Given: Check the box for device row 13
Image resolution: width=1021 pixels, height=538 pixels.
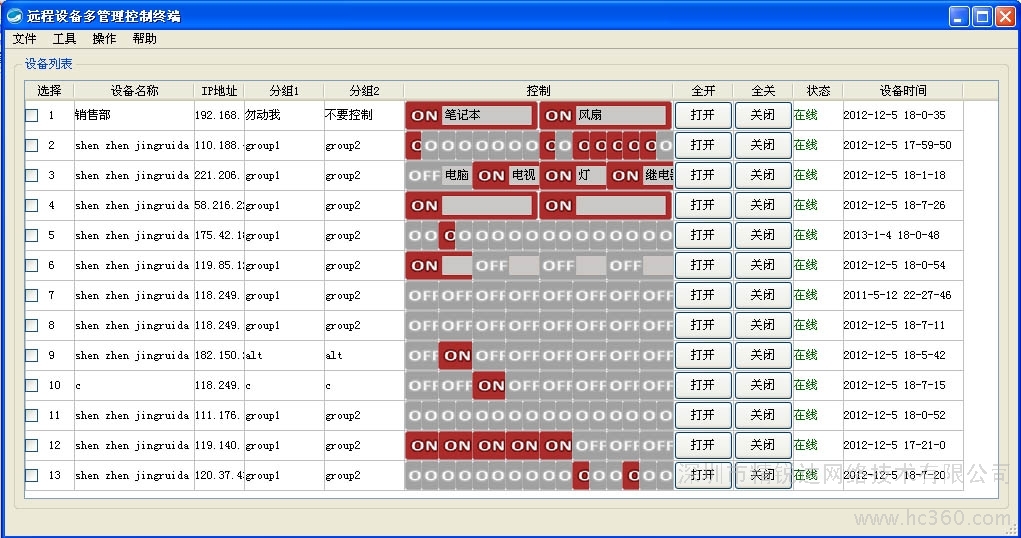Looking at the screenshot, I should [x=31, y=475].
